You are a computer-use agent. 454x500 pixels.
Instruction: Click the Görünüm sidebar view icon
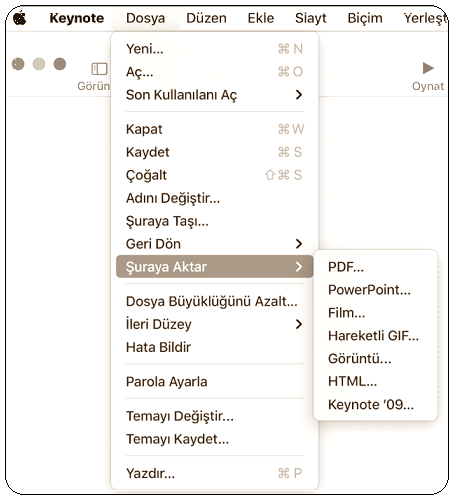(99, 69)
